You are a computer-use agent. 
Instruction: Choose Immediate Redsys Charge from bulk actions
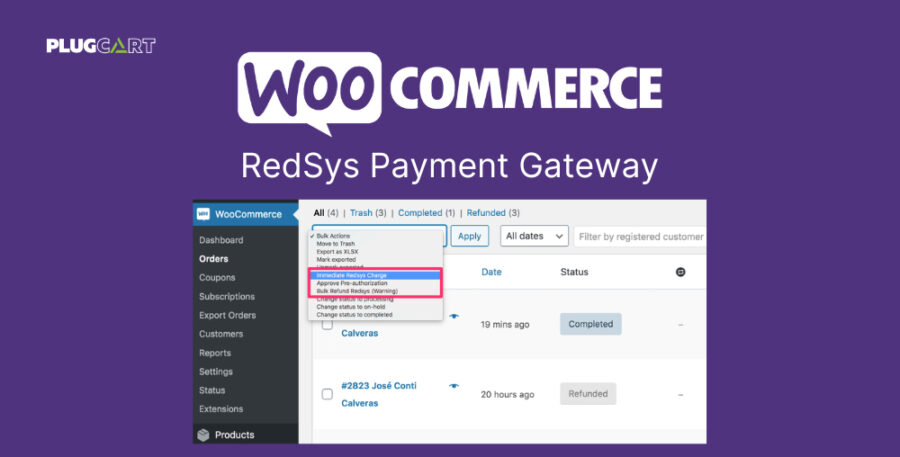tap(374, 276)
